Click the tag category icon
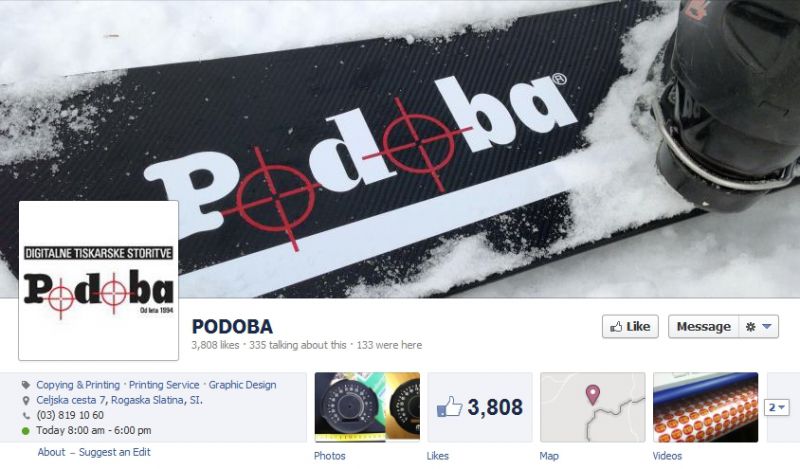This screenshot has height=469, width=800. point(26,385)
